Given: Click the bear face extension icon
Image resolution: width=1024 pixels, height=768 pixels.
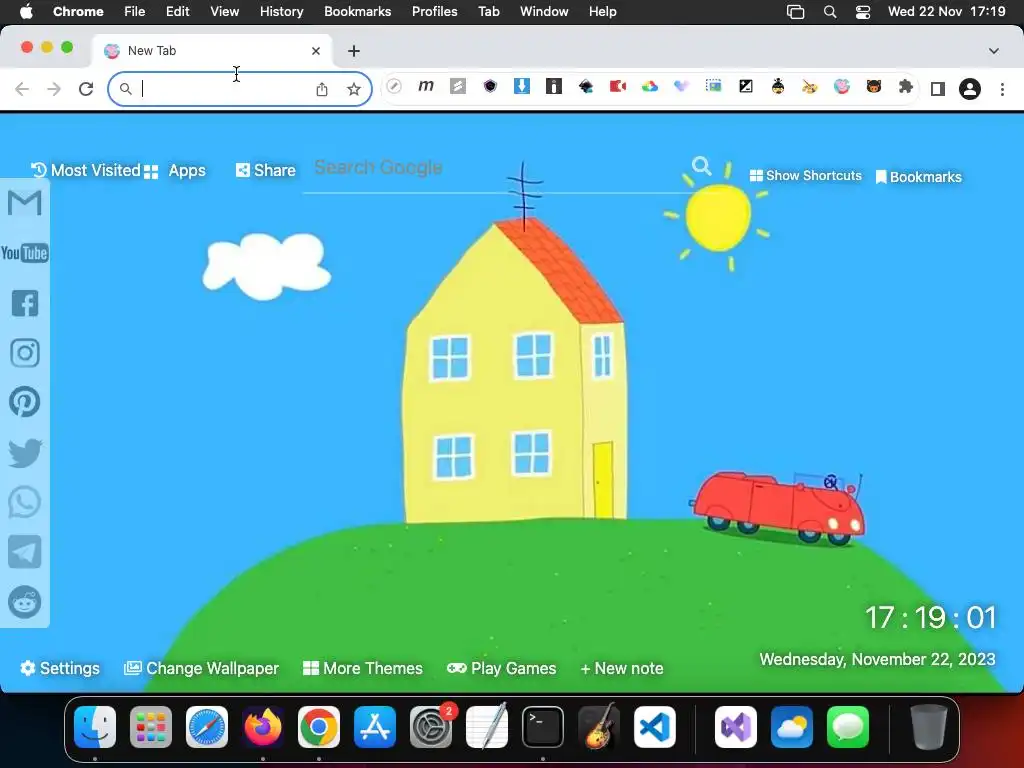Looking at the screenshot, I should click(874, 86).
